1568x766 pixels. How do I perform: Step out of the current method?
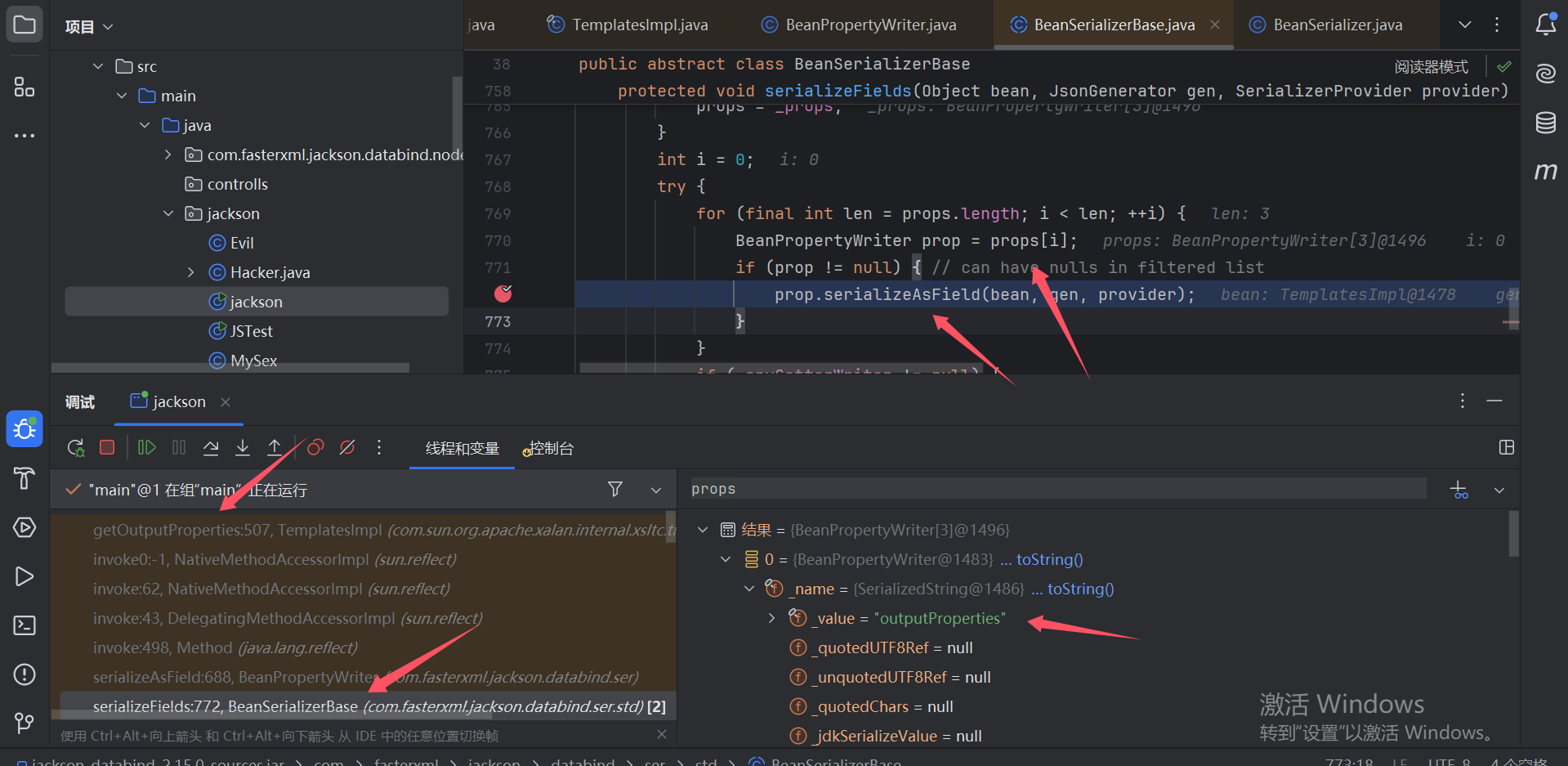275,447
